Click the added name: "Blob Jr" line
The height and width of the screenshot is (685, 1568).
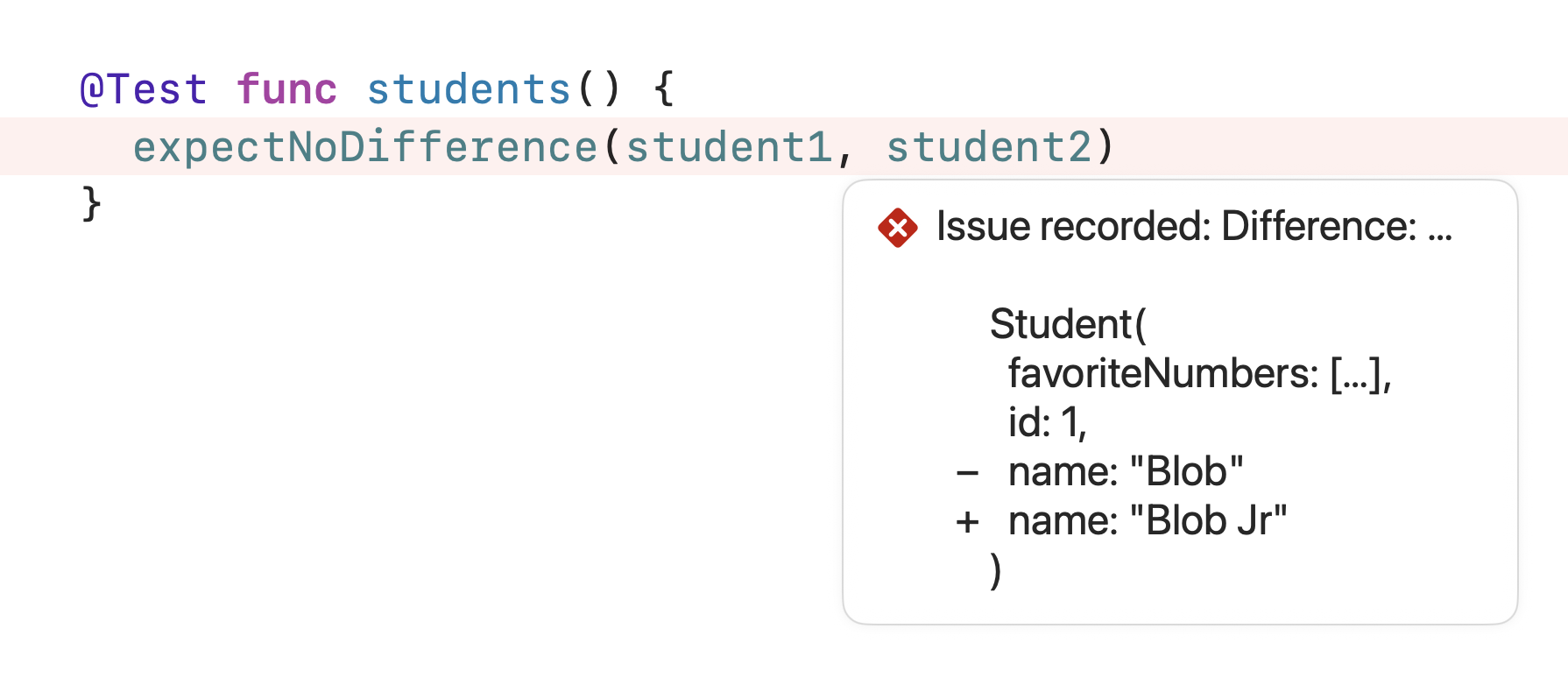pos(1148,521)
